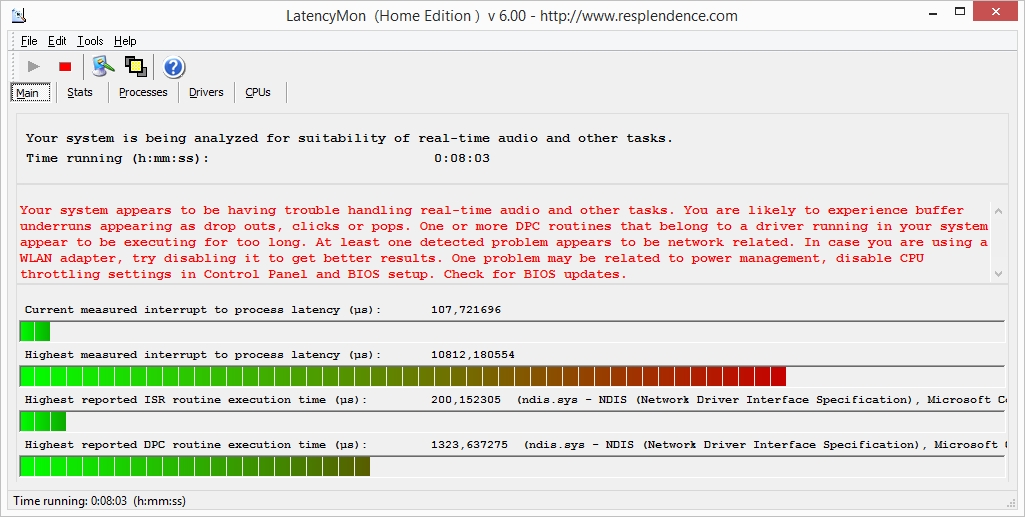
Task: Switch to the CPUs tab
Action: click(258, 92)
